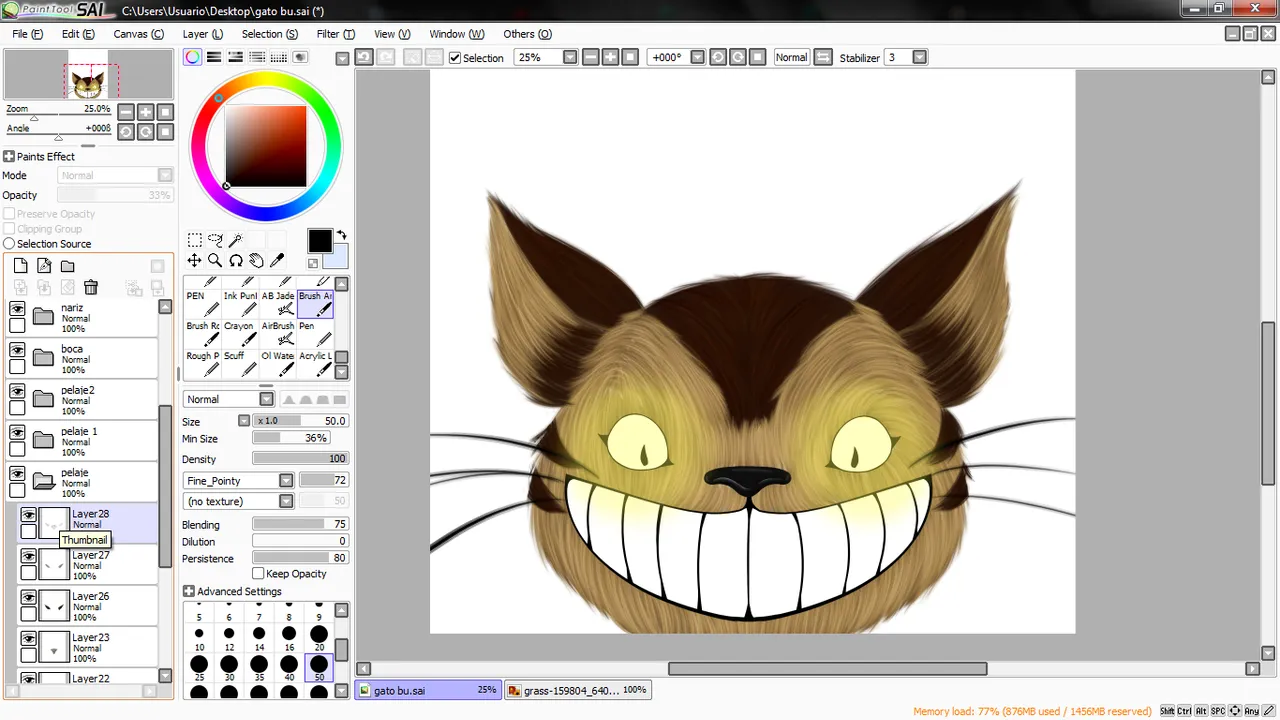
Task: Open the Canvas menu
Action: coord(138,34)
